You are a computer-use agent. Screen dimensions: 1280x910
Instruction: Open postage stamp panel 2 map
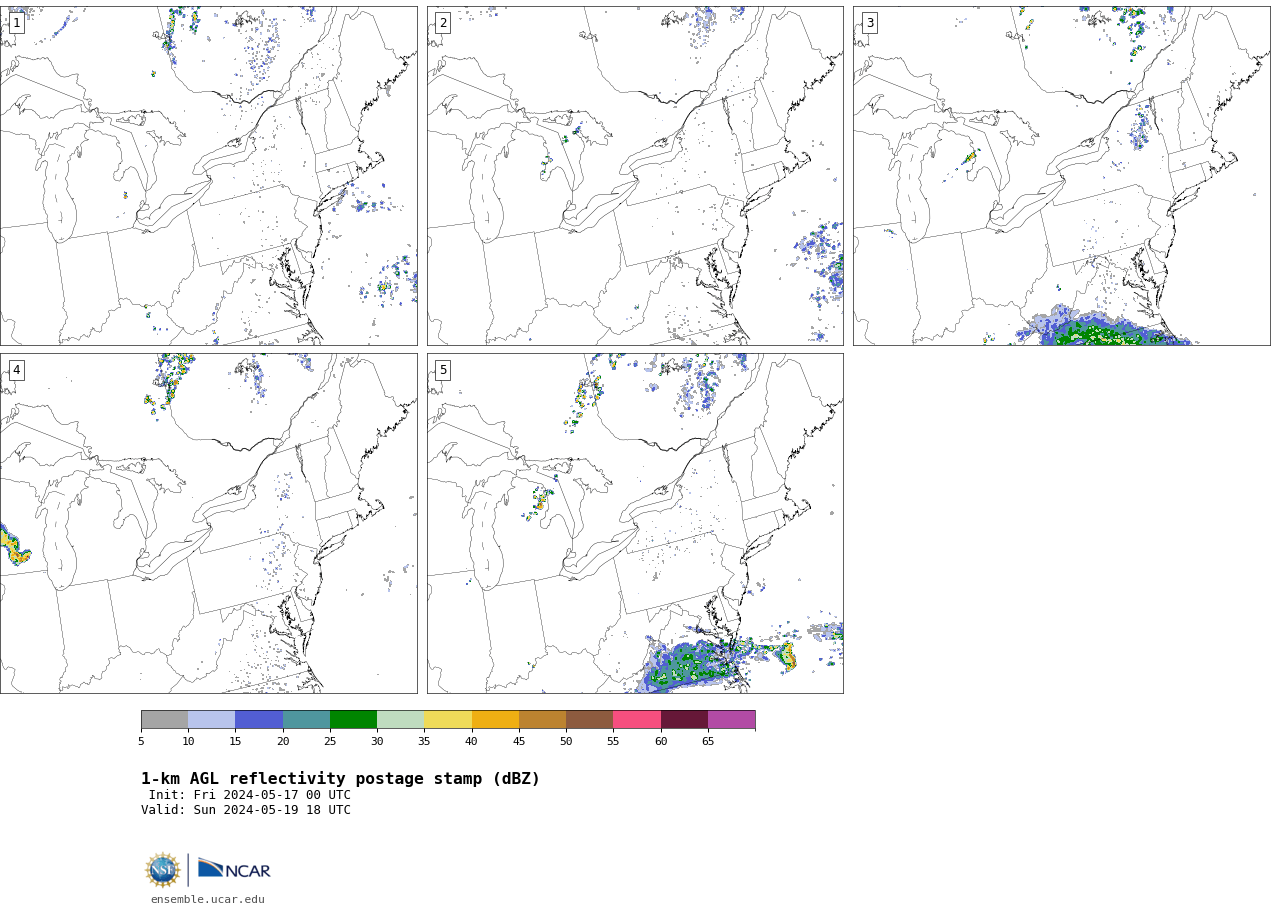[635, 176]
